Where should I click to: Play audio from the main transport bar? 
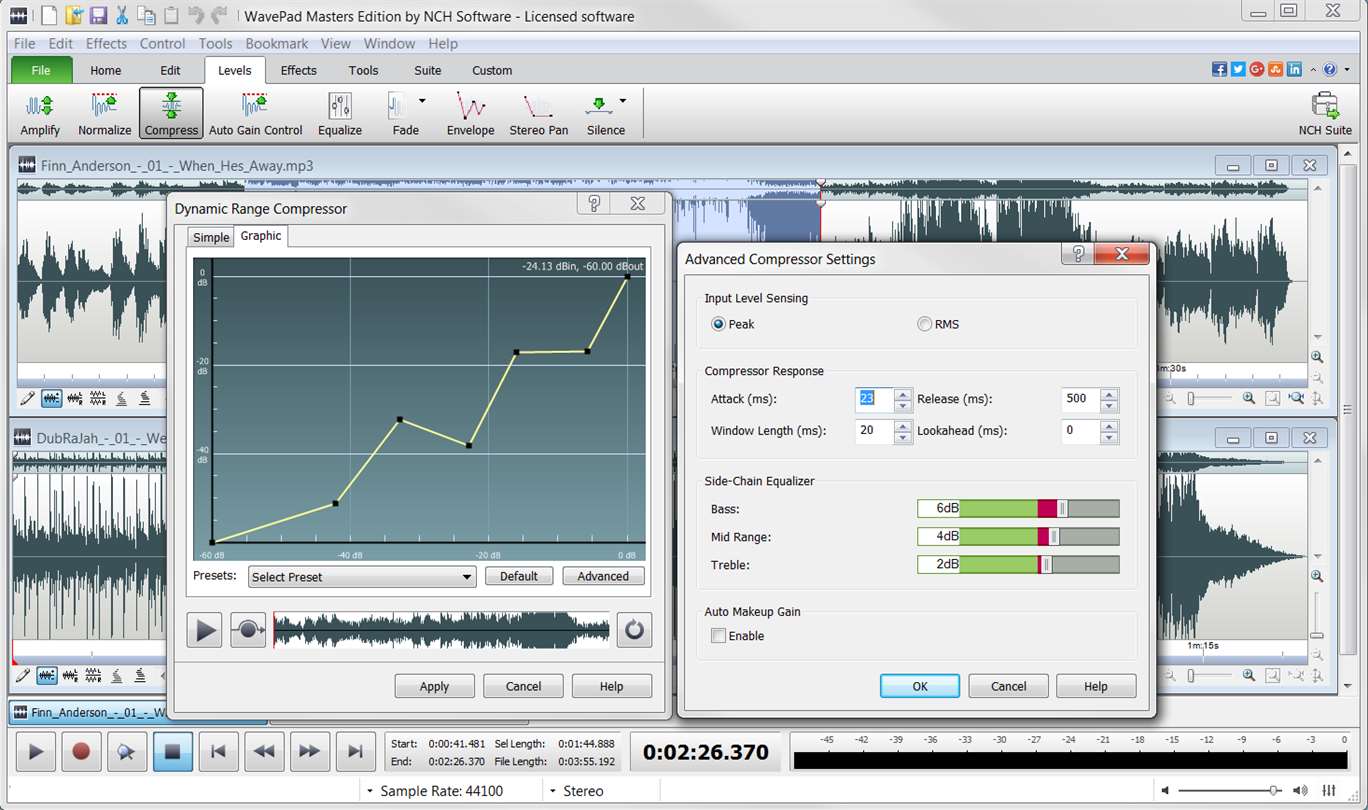pyautogui.click(x=36, y=751)
